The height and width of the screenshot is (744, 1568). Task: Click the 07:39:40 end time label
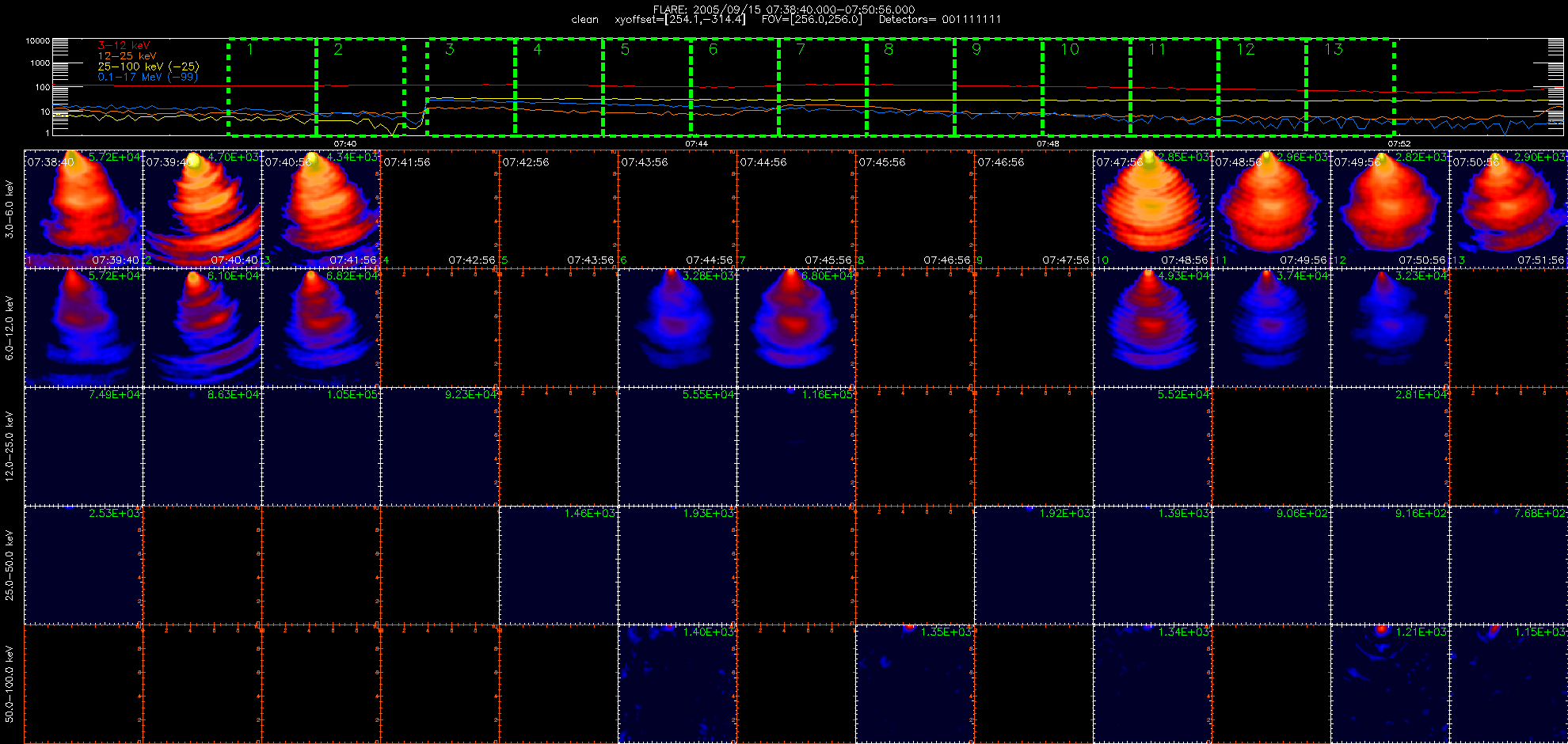[x=116, y=260]
